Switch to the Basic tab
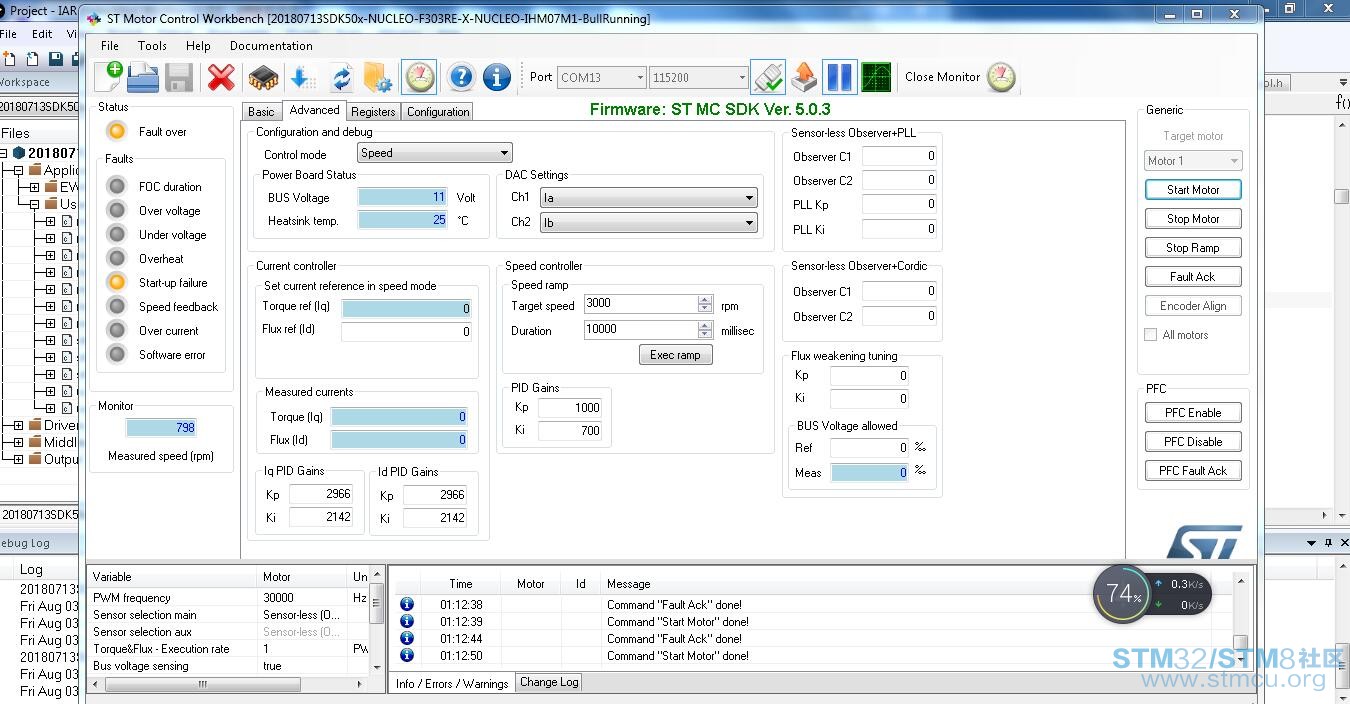The width and height of the screenshot is (1350, 704). [261, 112]
